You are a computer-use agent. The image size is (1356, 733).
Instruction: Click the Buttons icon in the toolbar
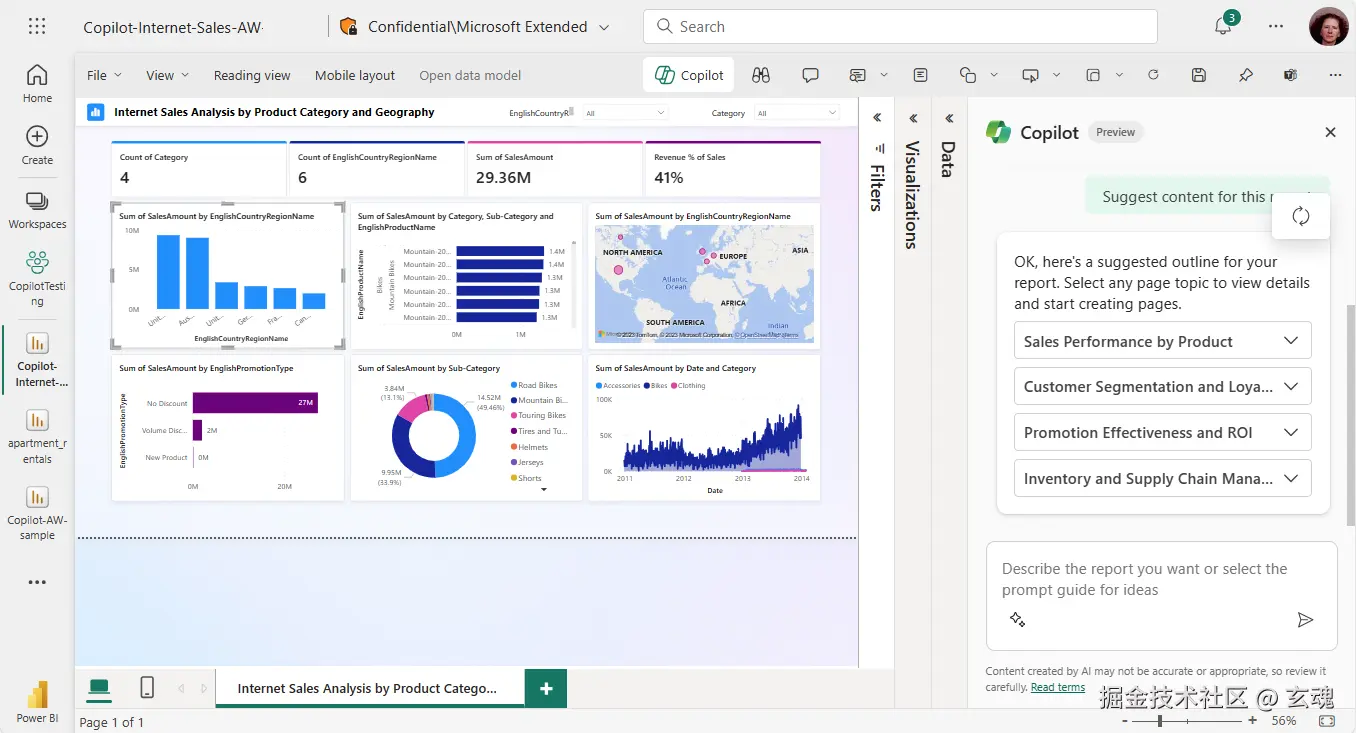pos(1030,75)
